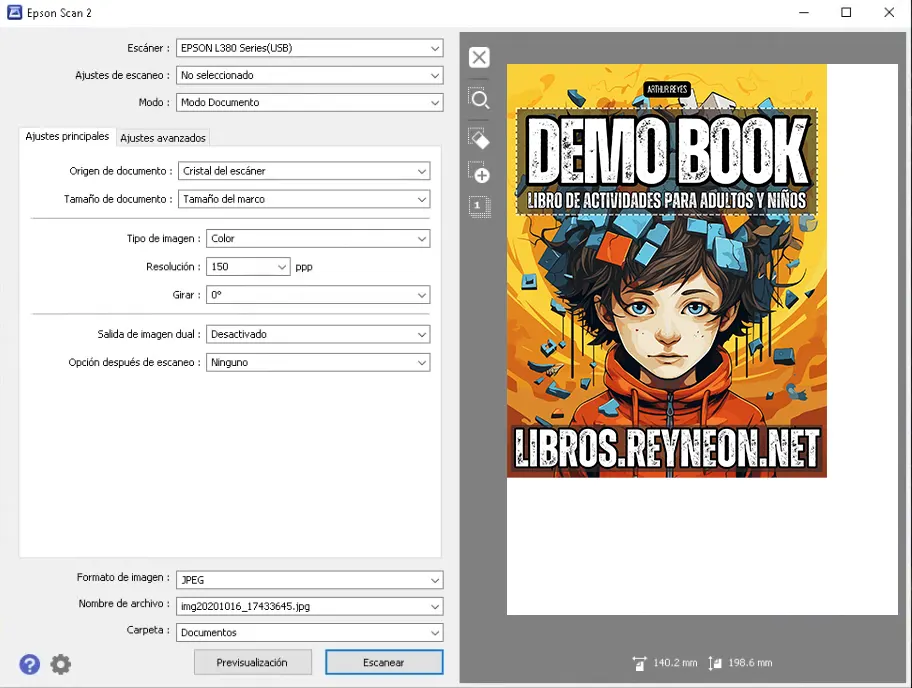This screenshot has height=688, width=912.
Task: Open the Resolución combo box set to 150
Action: click(x=248, y=267)
